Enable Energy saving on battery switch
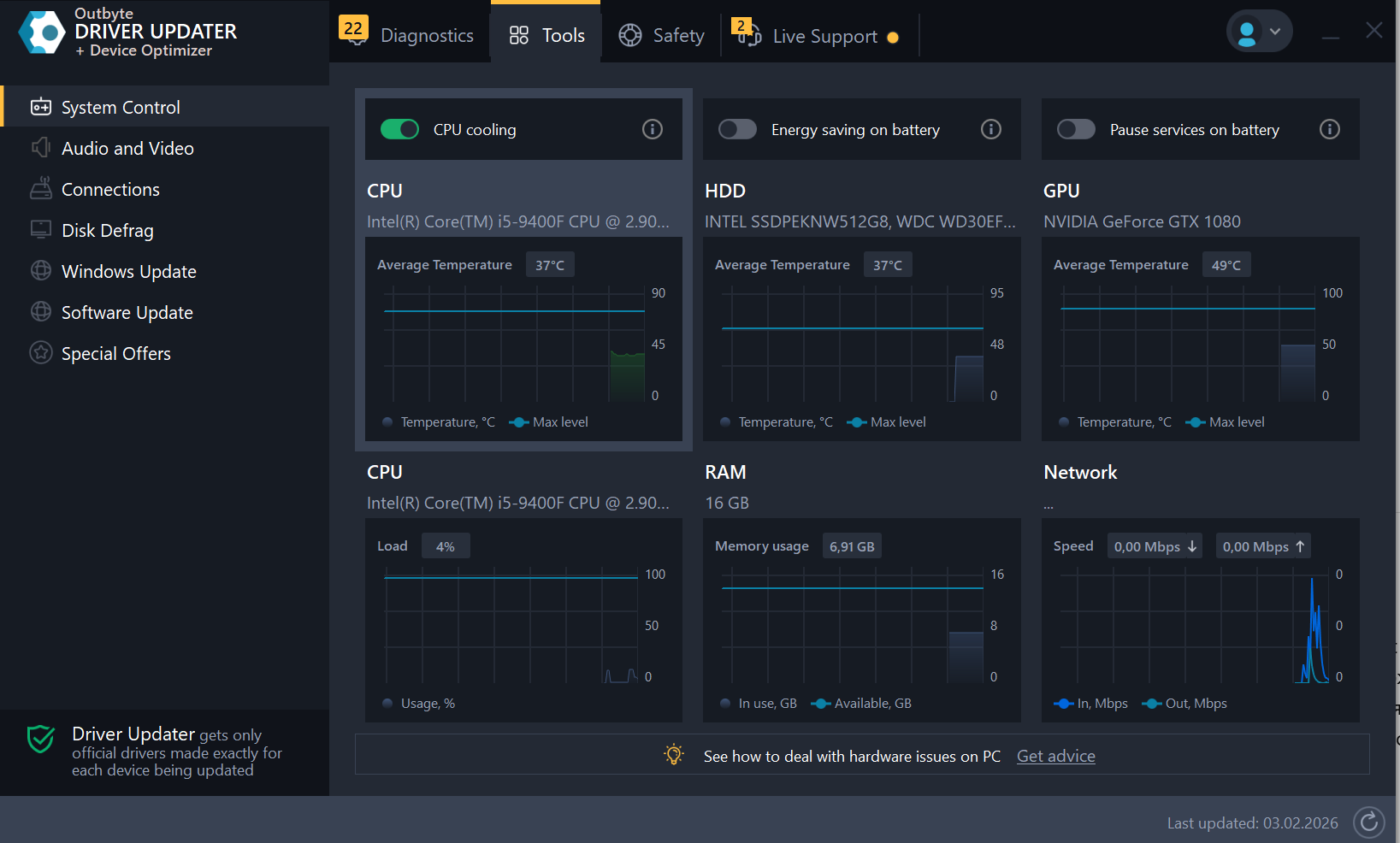The width and height of the screenshot is (1400, 843). [737, 129]
